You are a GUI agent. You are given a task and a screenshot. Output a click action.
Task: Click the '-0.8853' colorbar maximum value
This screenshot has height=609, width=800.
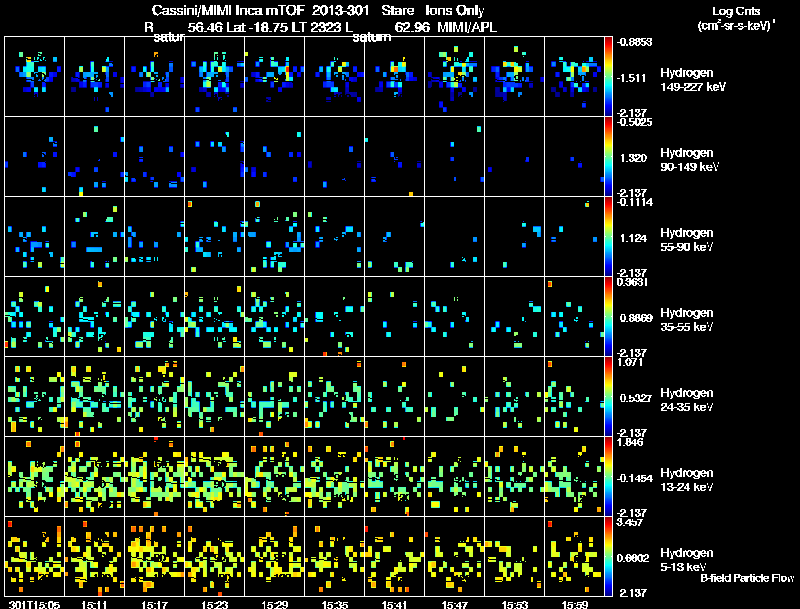634,42
